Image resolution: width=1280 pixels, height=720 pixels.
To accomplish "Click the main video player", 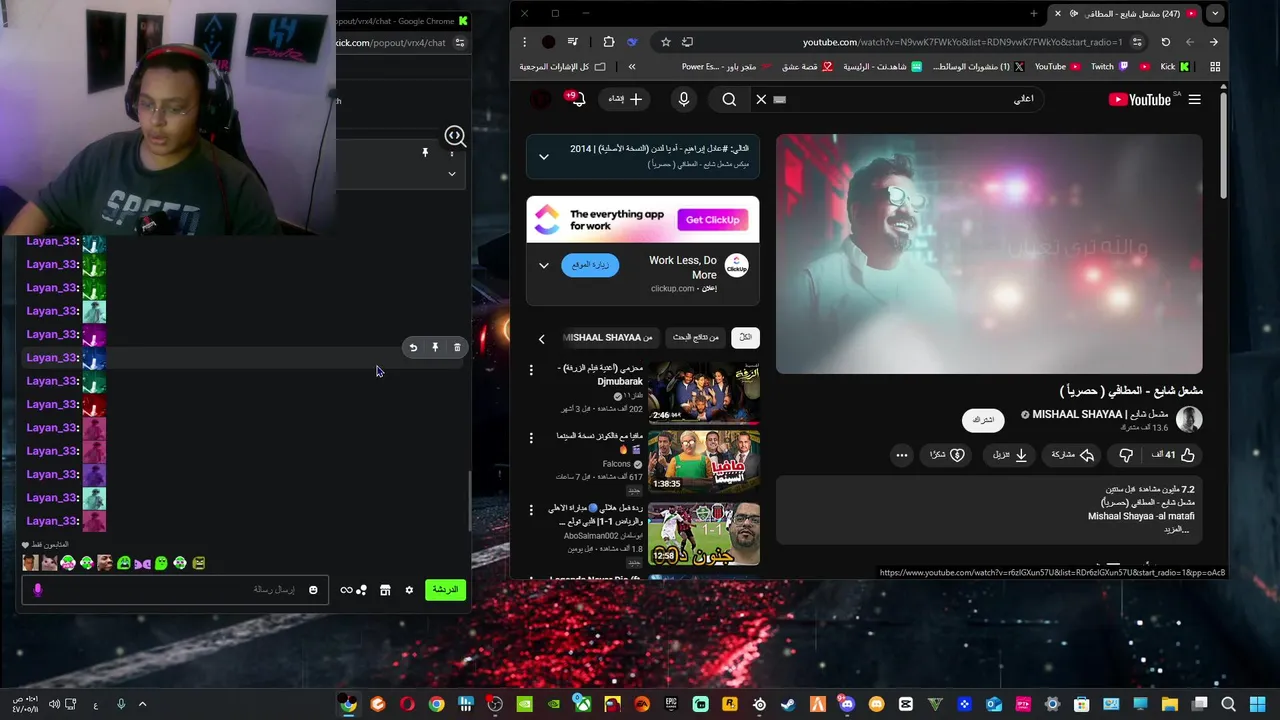I will coord(989,253).
